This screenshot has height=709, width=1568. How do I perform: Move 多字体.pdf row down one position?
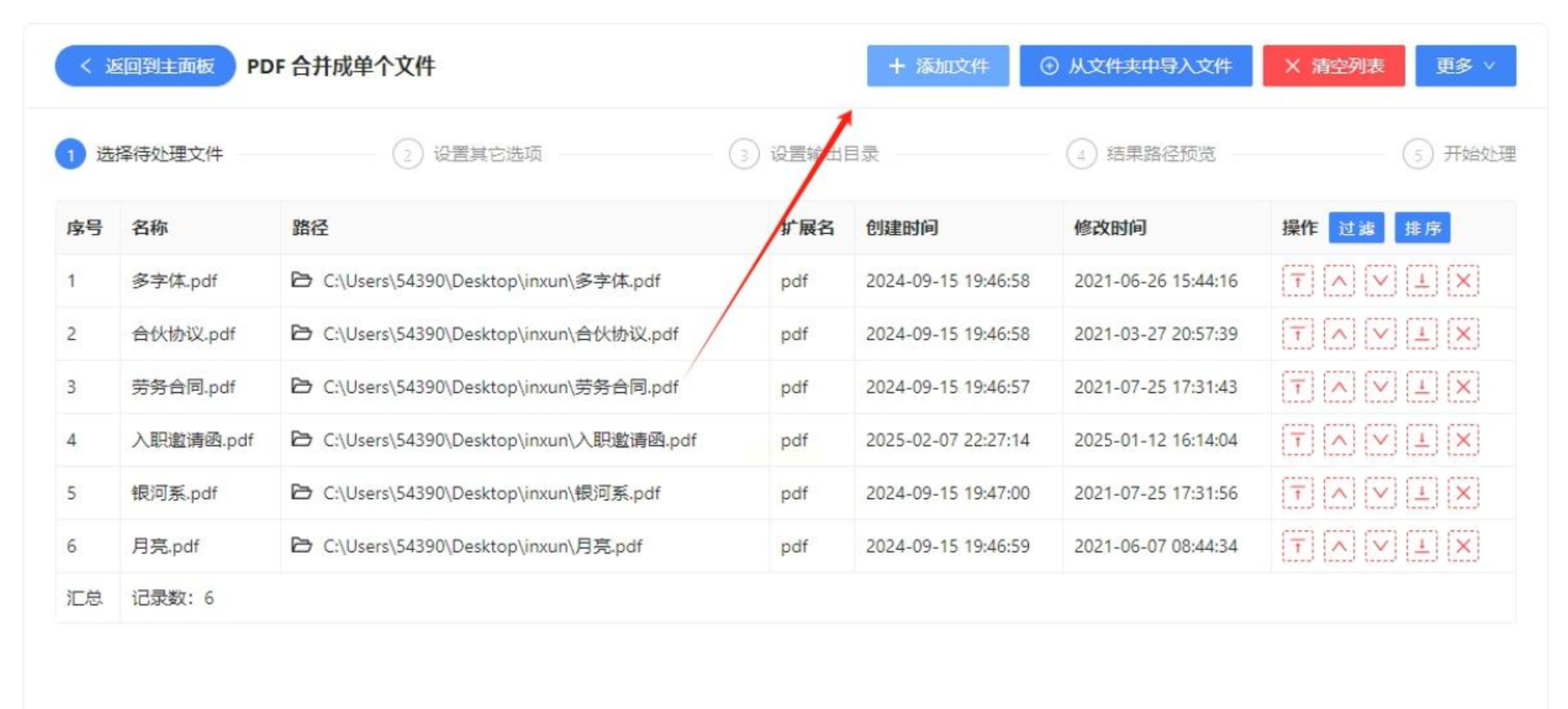pos(1380,281)
